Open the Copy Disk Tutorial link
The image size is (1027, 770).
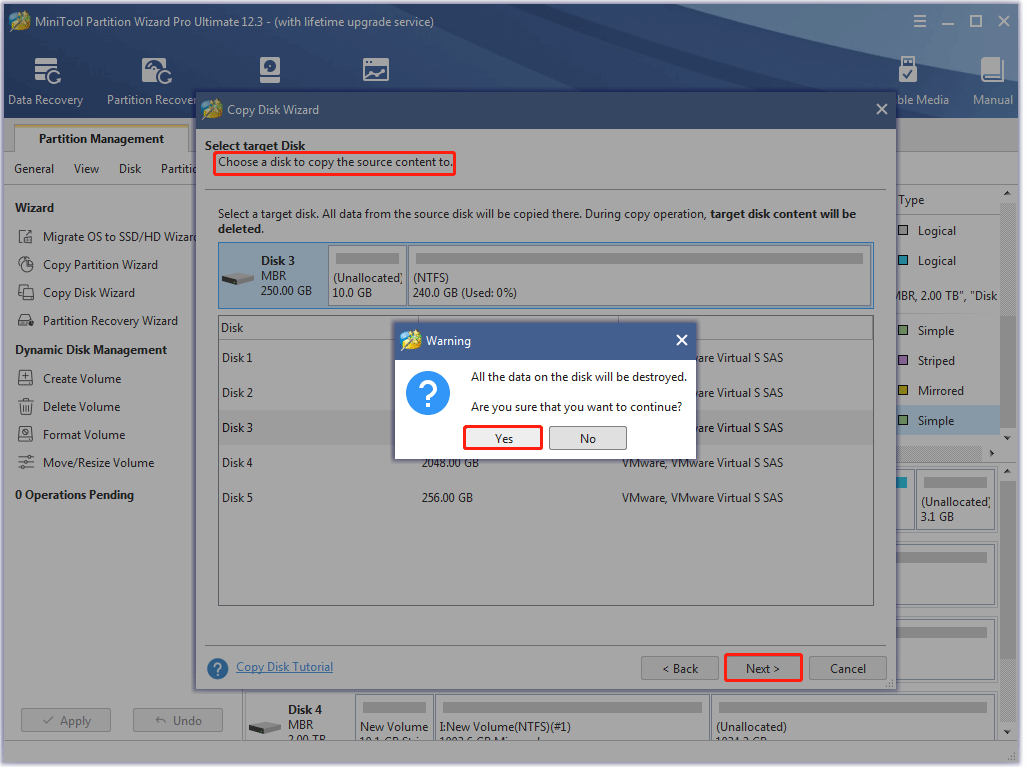click(286, 669)
